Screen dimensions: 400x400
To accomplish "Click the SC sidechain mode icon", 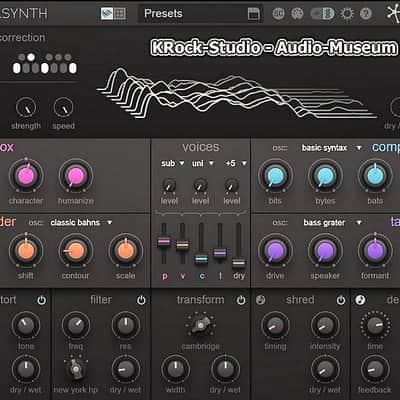I will click(279, 14).
